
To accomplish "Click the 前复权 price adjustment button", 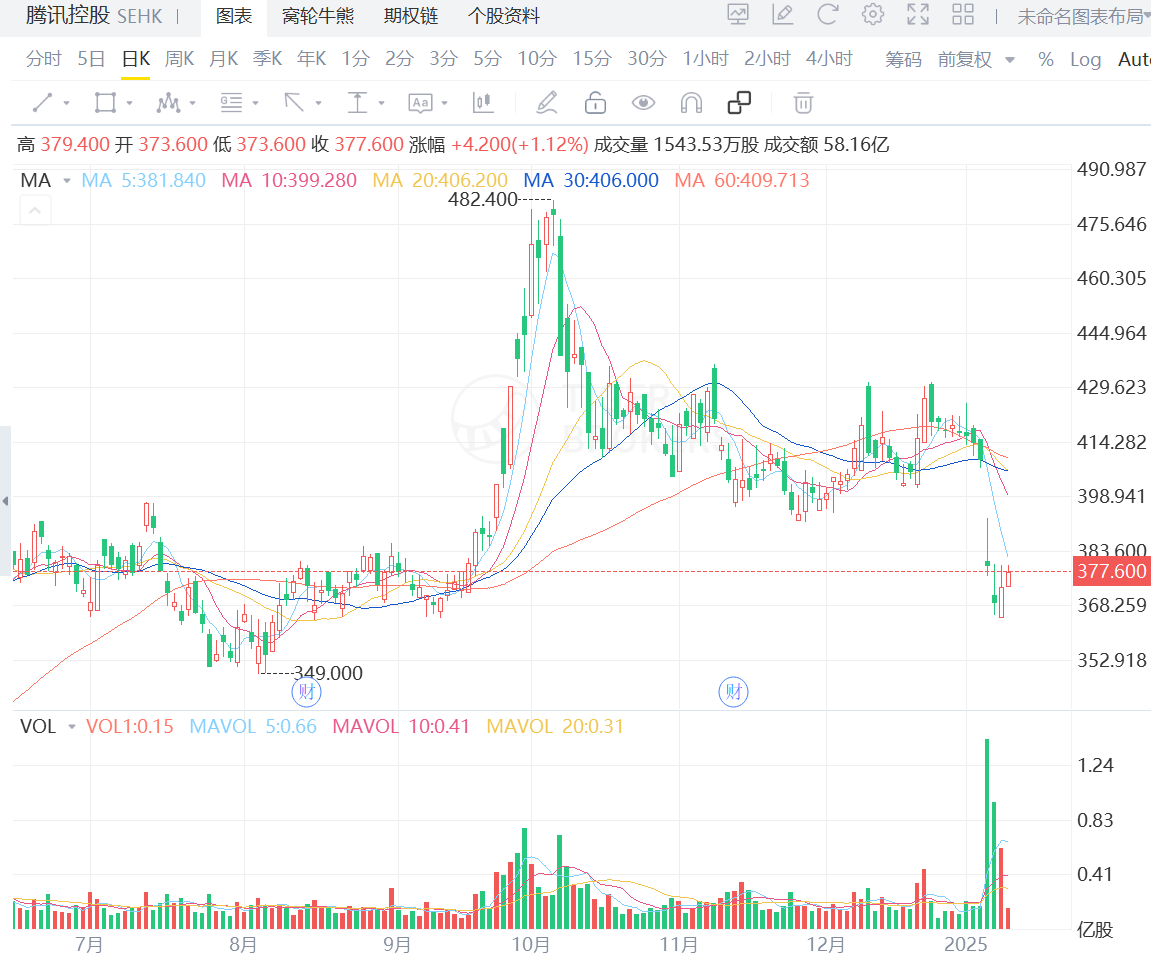I will [x=965, y=59].
